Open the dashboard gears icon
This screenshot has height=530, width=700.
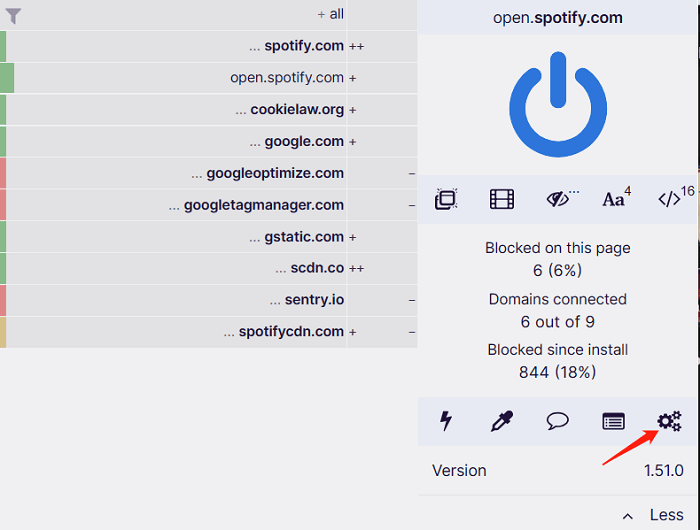(x=669, y=421)
